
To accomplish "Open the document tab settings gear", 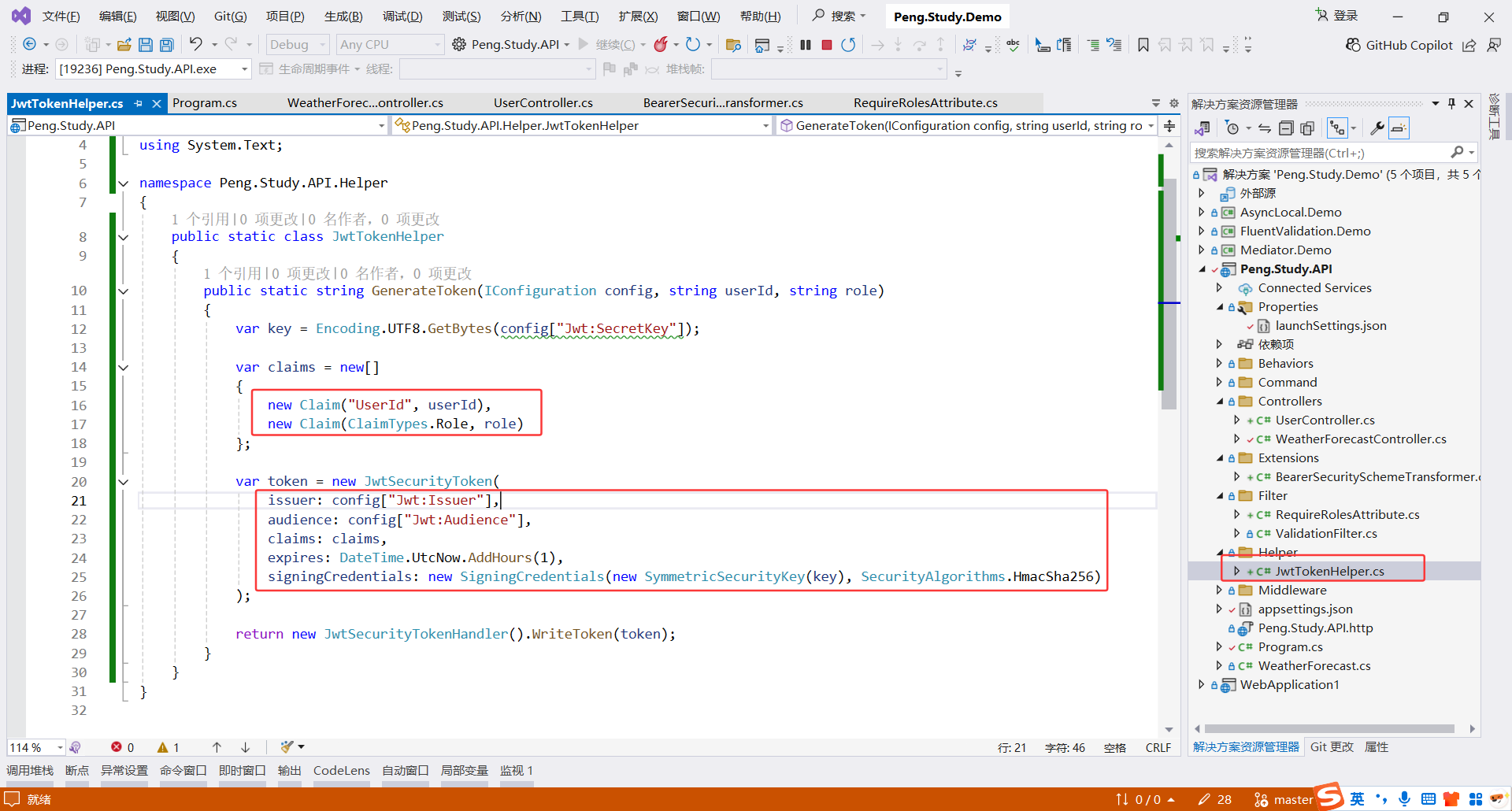I will [x=1174, y=103].
